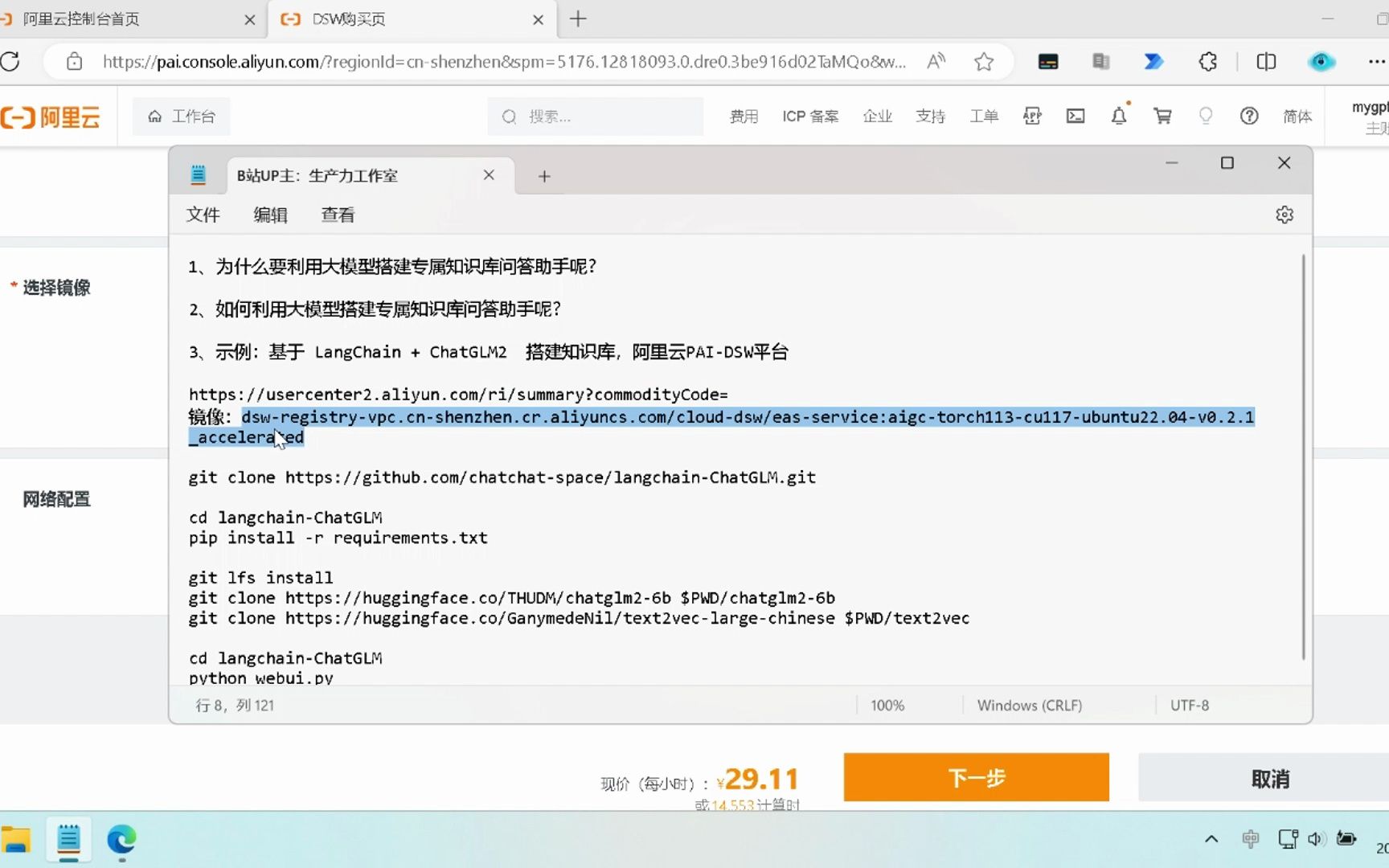Open browser extensions icon
1389x868 pixels.
coord(1207,61)
